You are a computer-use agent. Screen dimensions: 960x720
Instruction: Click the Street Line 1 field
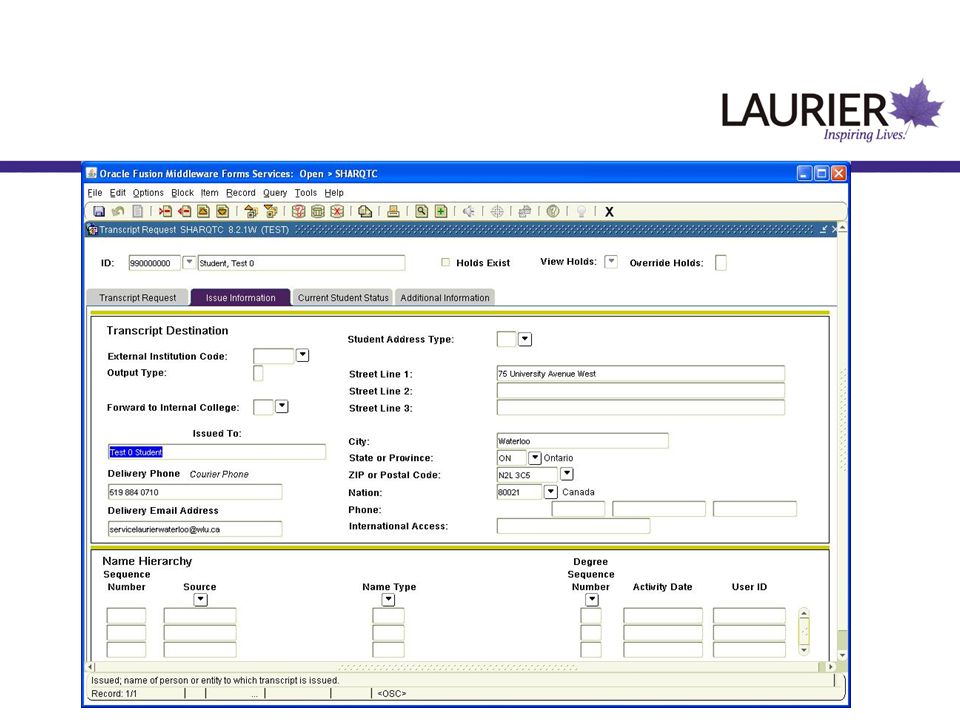(x=640, y=373)
